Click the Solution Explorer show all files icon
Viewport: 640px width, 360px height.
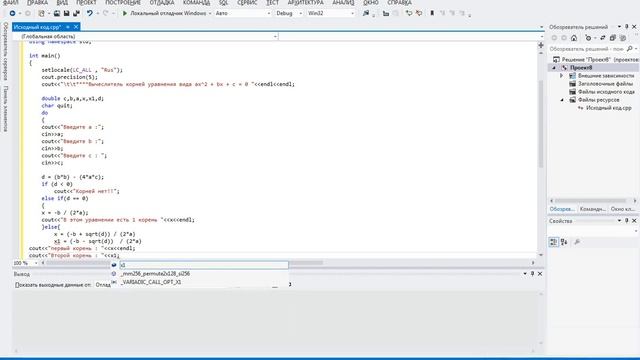point(623,38)
